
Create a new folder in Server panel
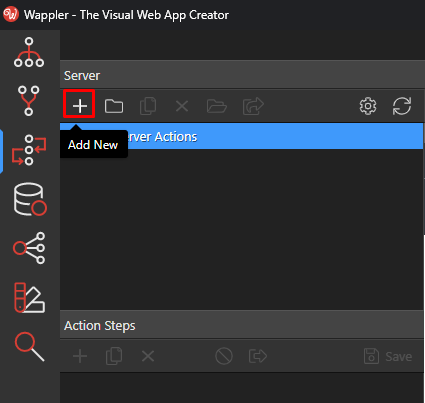(x=114, y=106)
